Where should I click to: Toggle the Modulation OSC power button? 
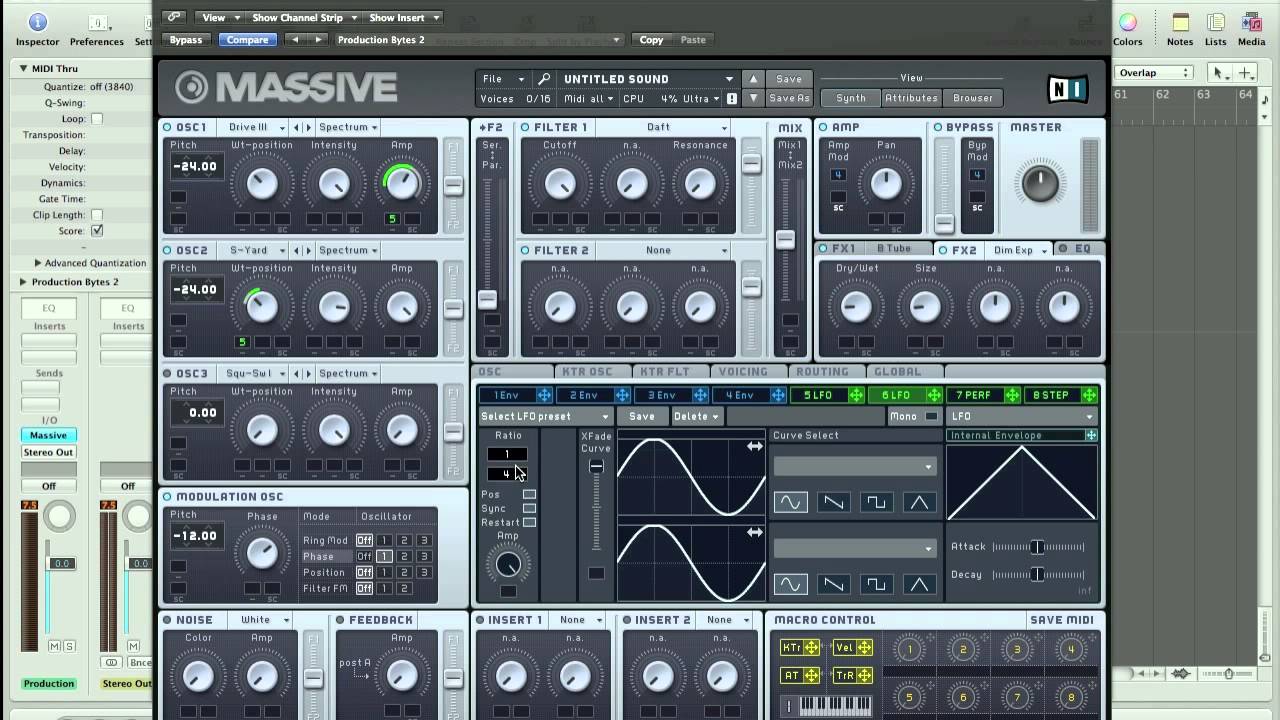(x=168, y=497)
